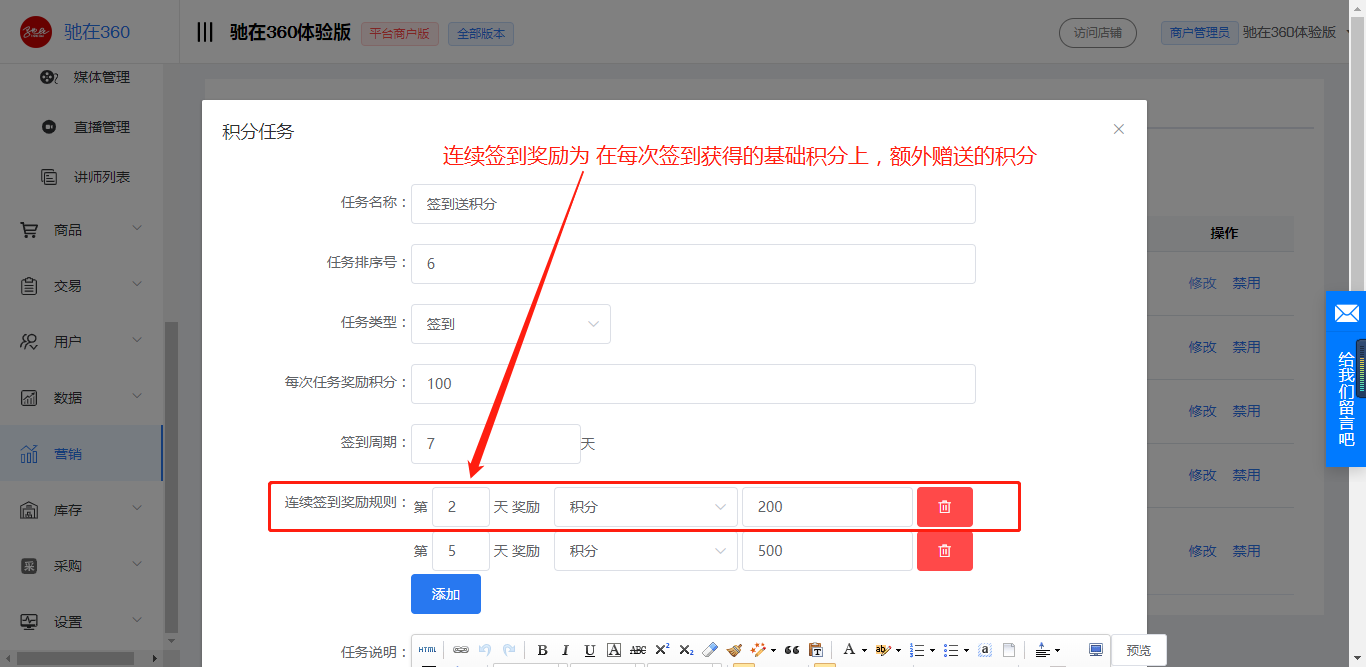
Task: Click the 平台商户版 tag
Action: pos(400,33)
